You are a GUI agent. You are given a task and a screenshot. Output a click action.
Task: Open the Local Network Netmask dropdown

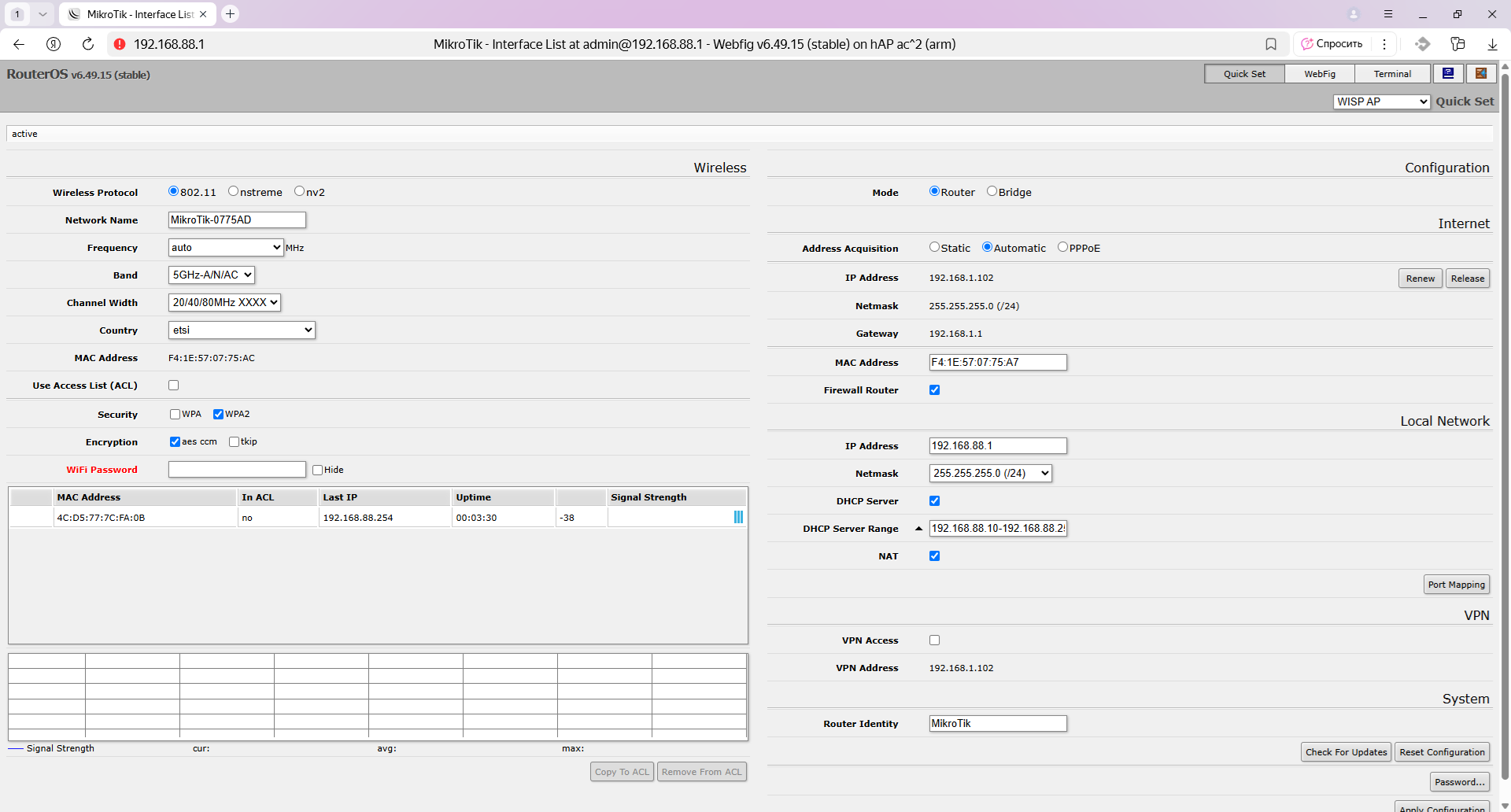pyautogui.click(x=991, y=473)
